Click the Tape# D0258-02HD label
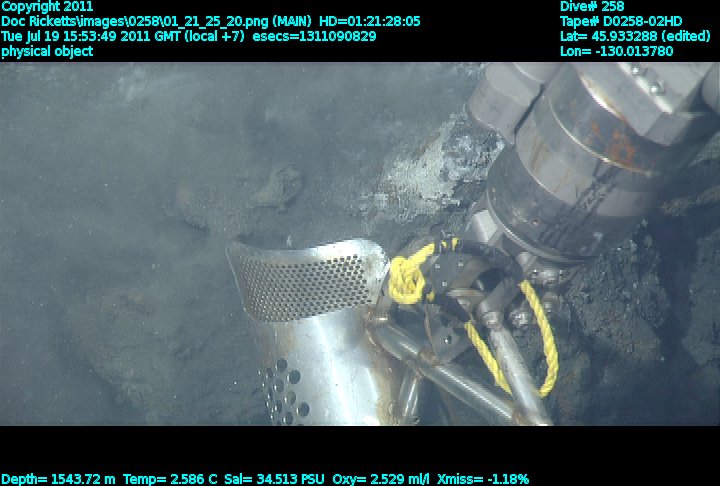This screenshot has width=720, height=486. pos(621,21)
